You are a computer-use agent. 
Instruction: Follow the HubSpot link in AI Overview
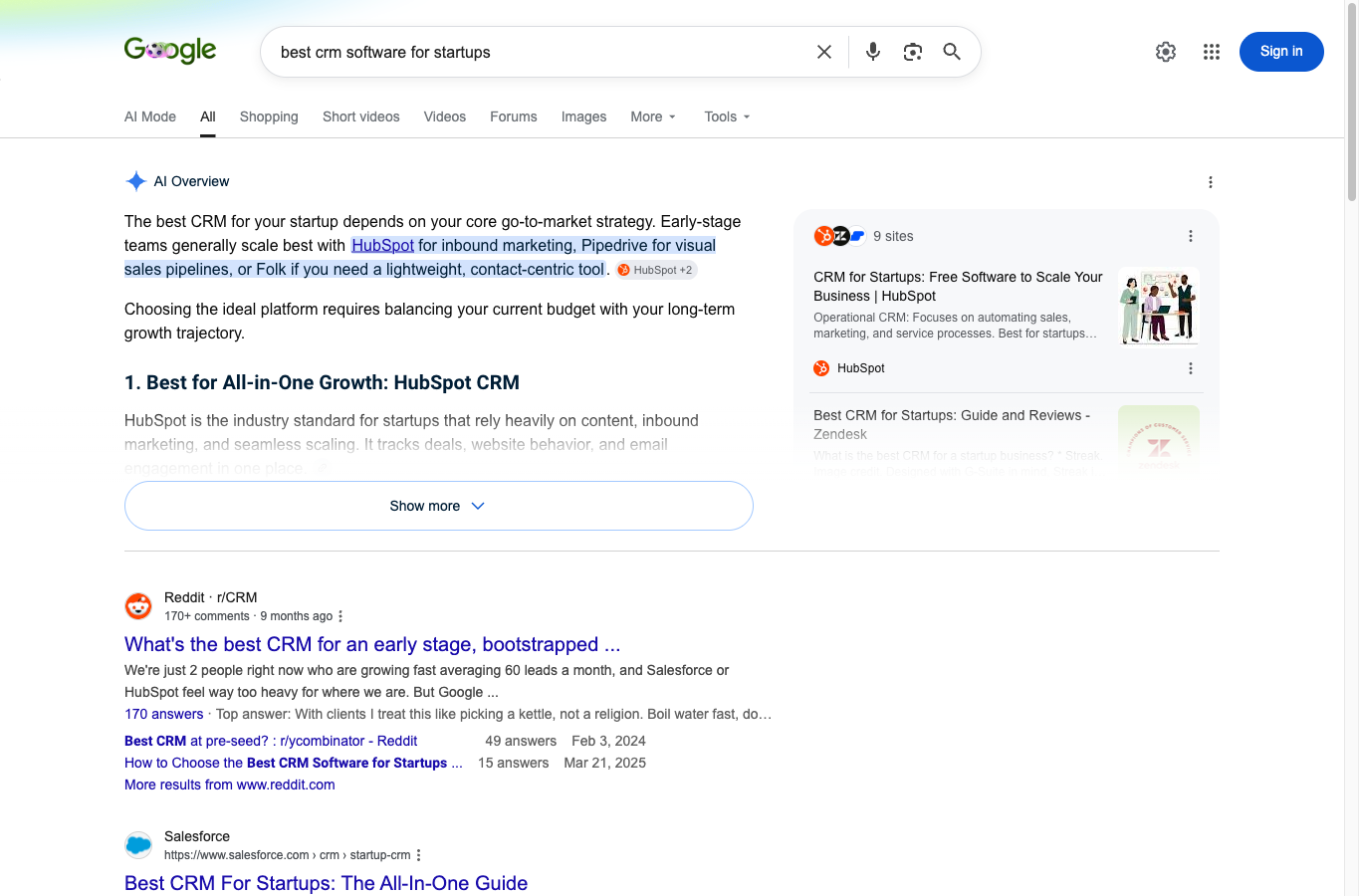point(382,245)
